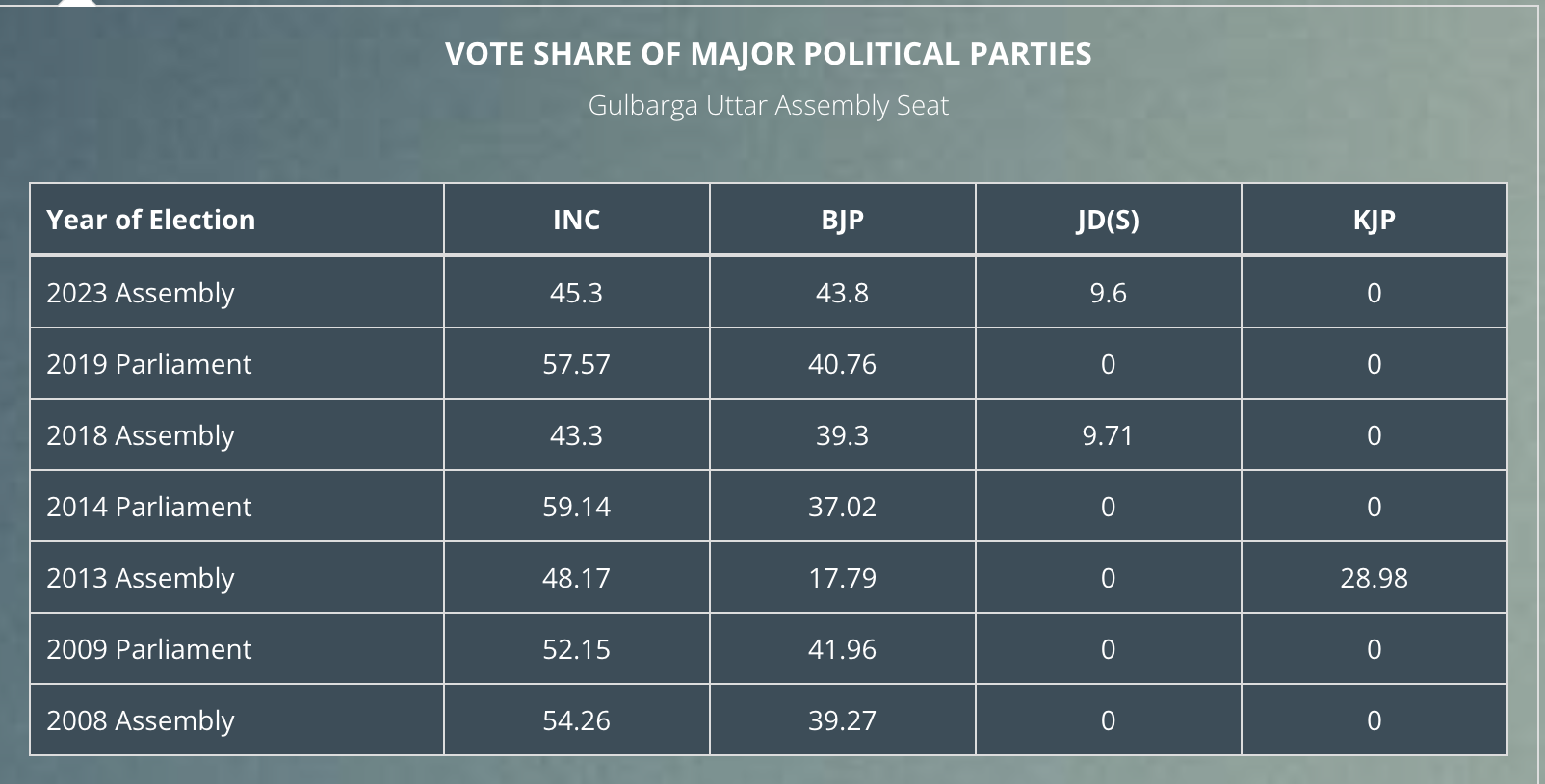The image size is (1545, 784).
Task: Click the INC column header
Action: tap(576, 220)
